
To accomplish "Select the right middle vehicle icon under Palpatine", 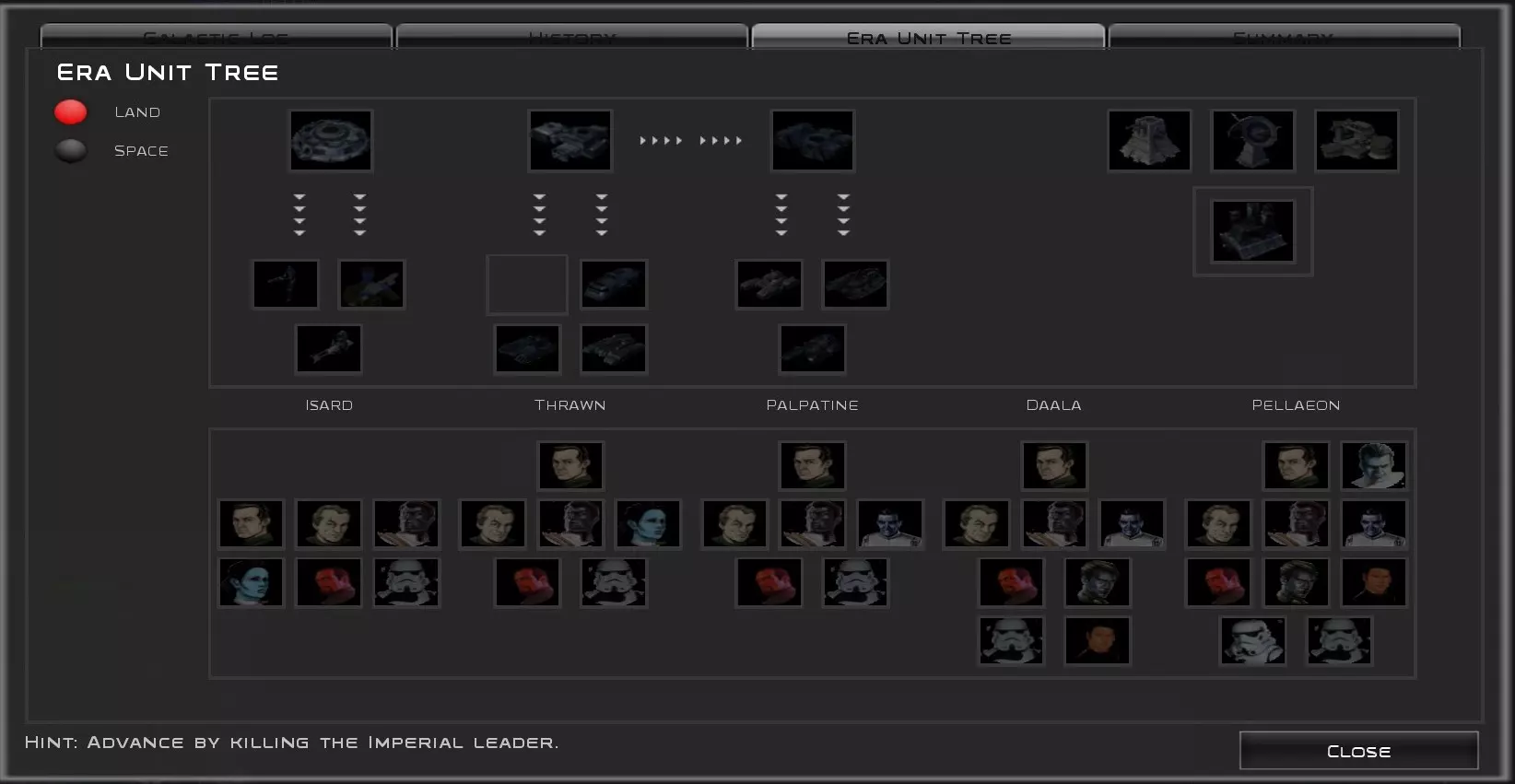I will point(855,284).
